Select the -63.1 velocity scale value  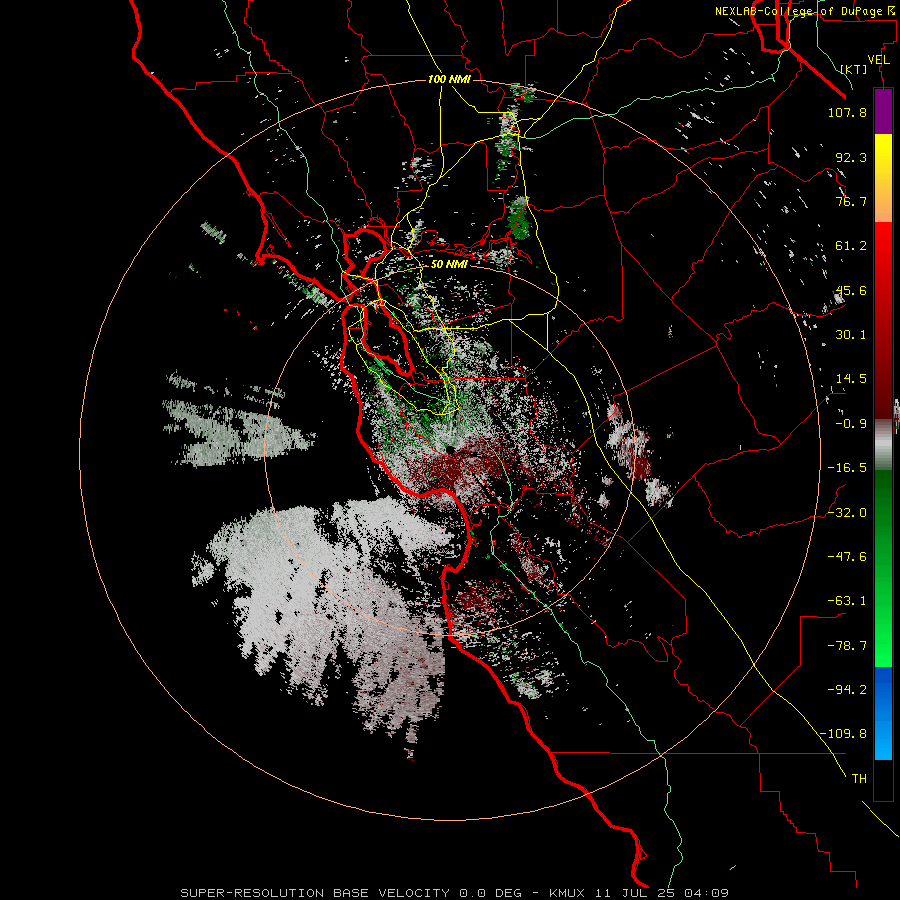[x=847, y=601]
